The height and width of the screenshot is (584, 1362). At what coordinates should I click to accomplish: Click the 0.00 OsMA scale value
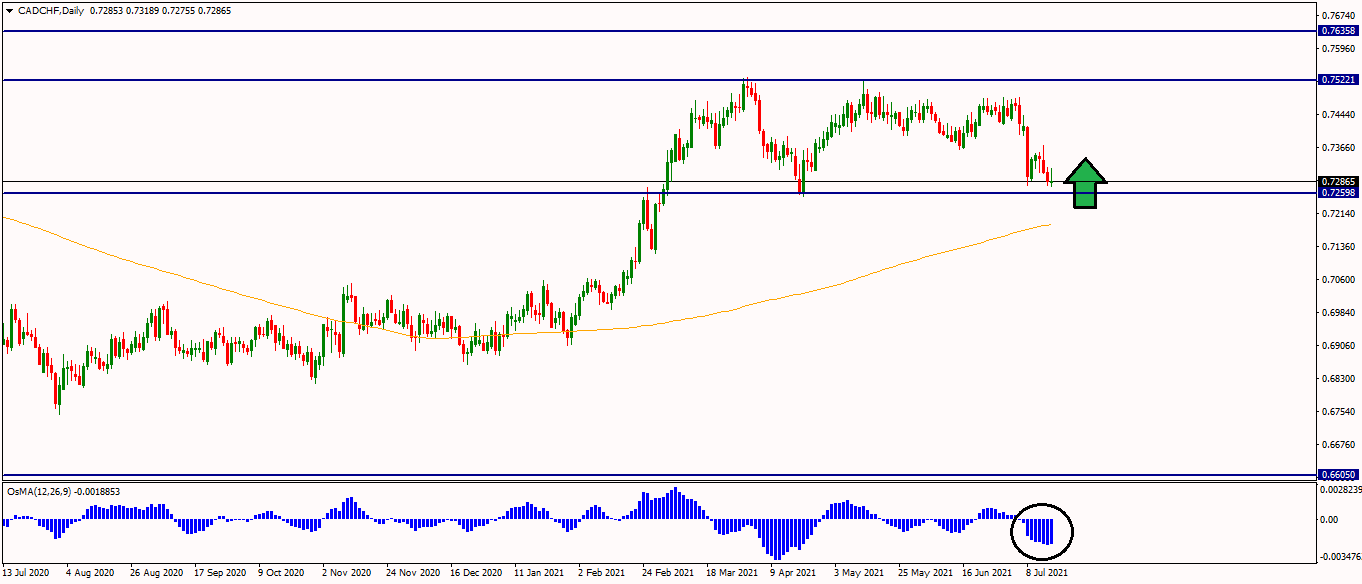coord(1331,520)
